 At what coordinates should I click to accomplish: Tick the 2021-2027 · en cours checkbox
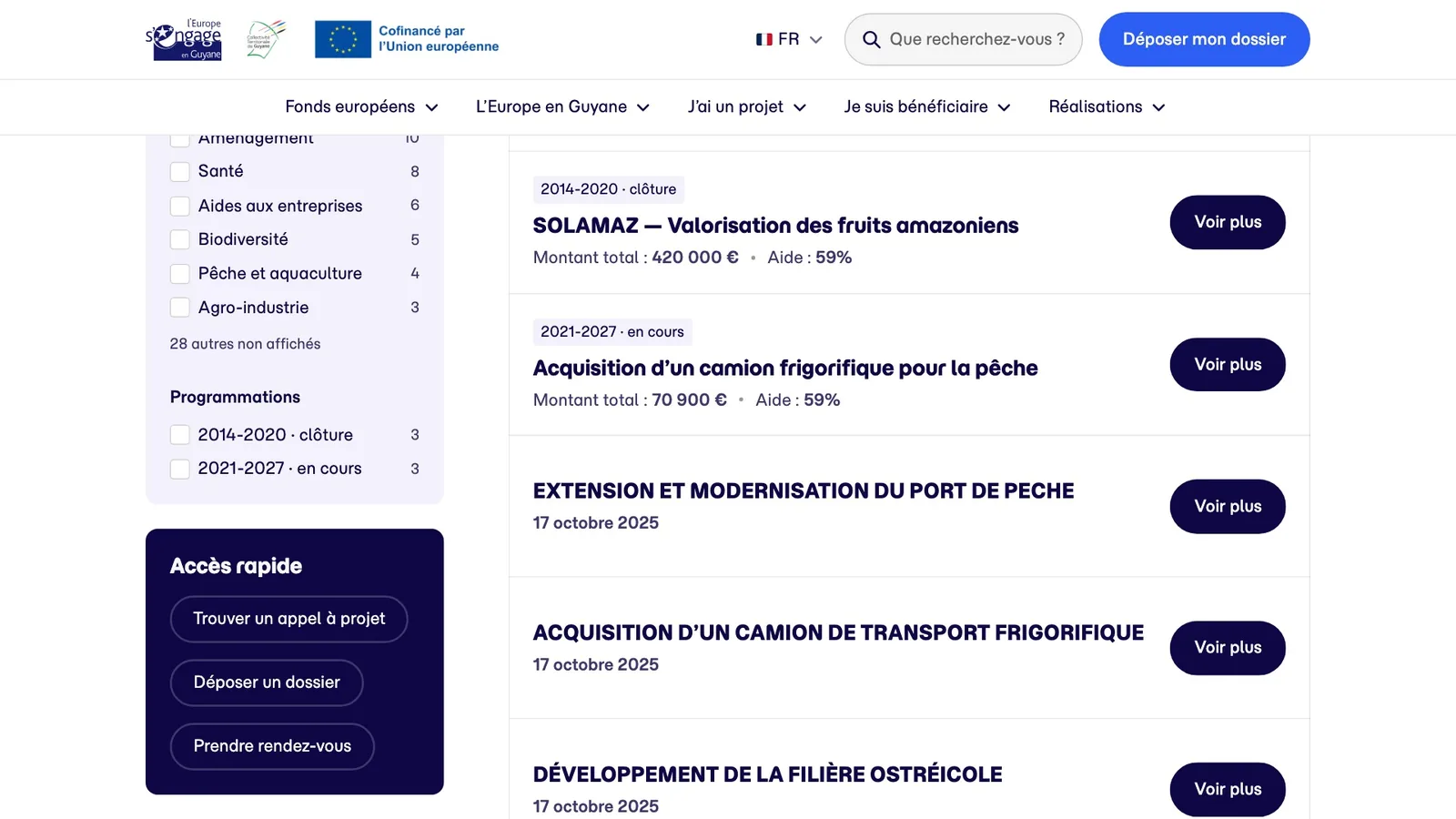coord(180,469)
